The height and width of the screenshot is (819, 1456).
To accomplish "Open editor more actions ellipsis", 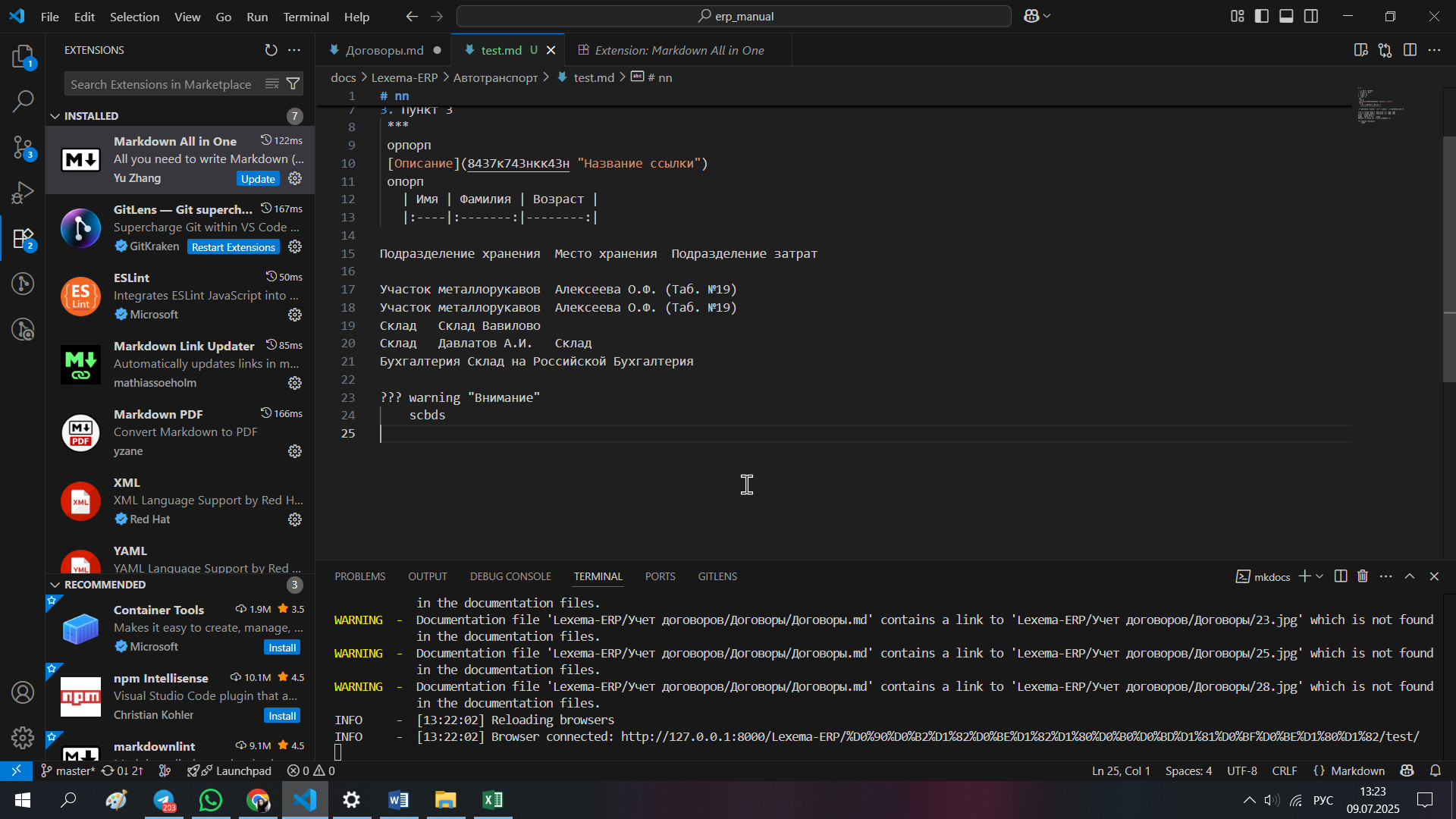I will coord(1434,50).
